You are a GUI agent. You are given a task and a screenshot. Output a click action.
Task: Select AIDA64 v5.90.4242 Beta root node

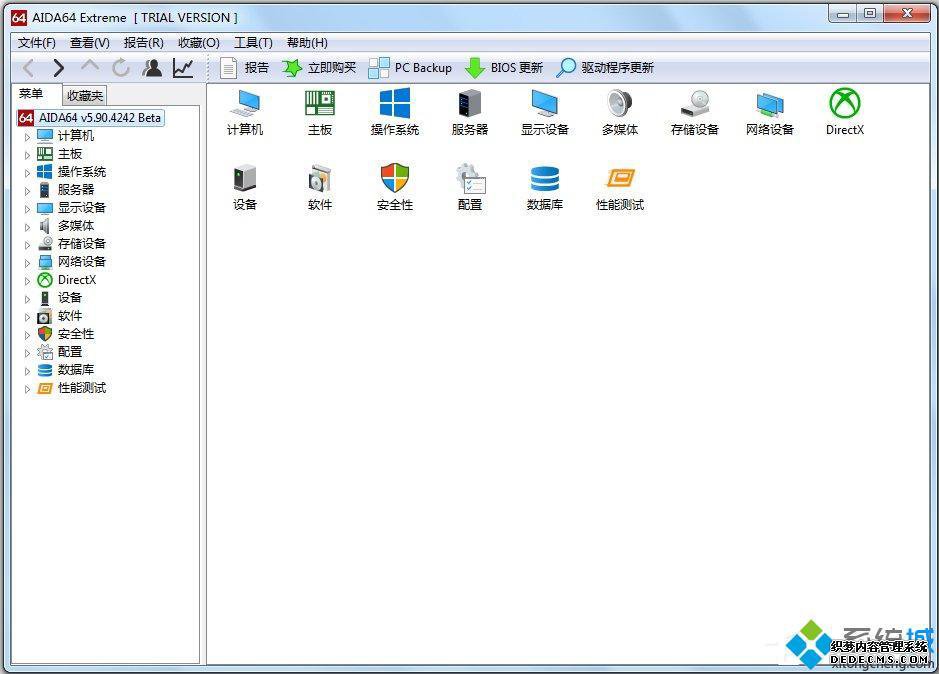[x=90, y=117]
